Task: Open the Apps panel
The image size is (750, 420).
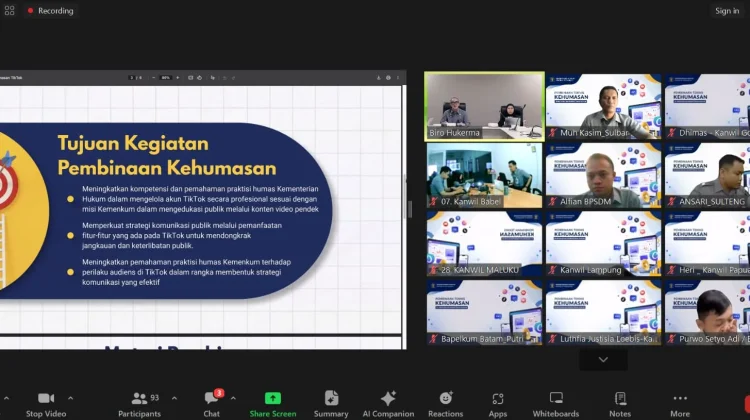Action: 497,404
